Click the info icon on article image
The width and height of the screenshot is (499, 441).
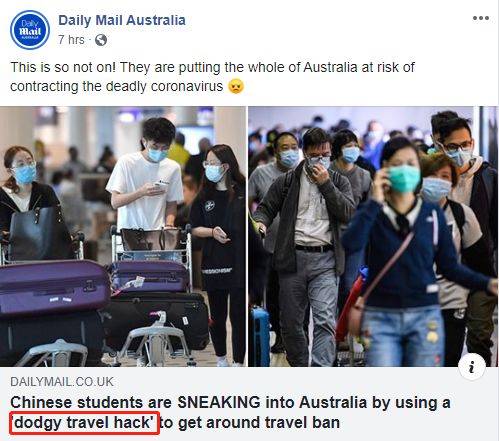(471, 367)
